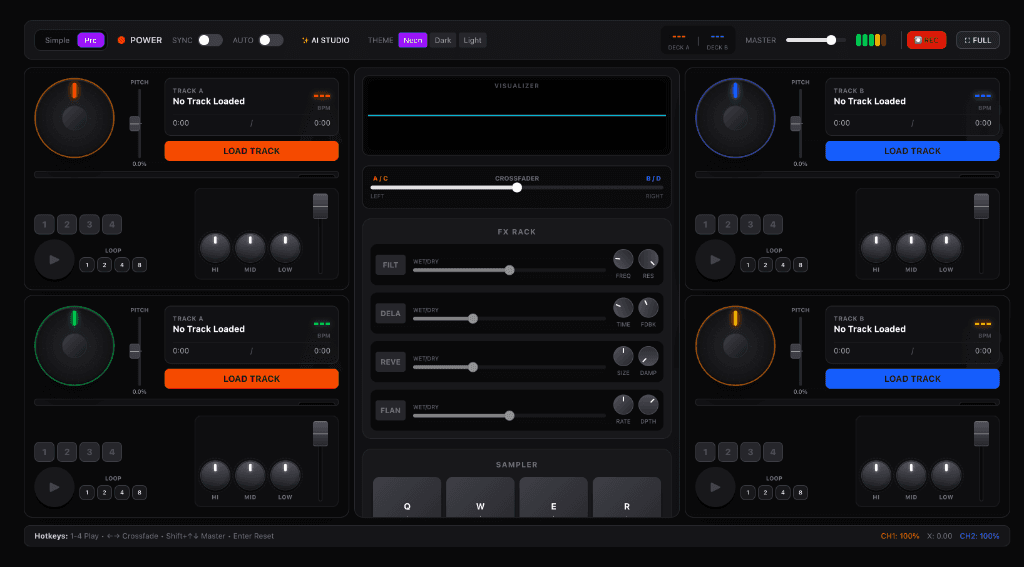Click the CH1: 100% status text
This screenshot has width=1024, height=567.
point(900,536)
